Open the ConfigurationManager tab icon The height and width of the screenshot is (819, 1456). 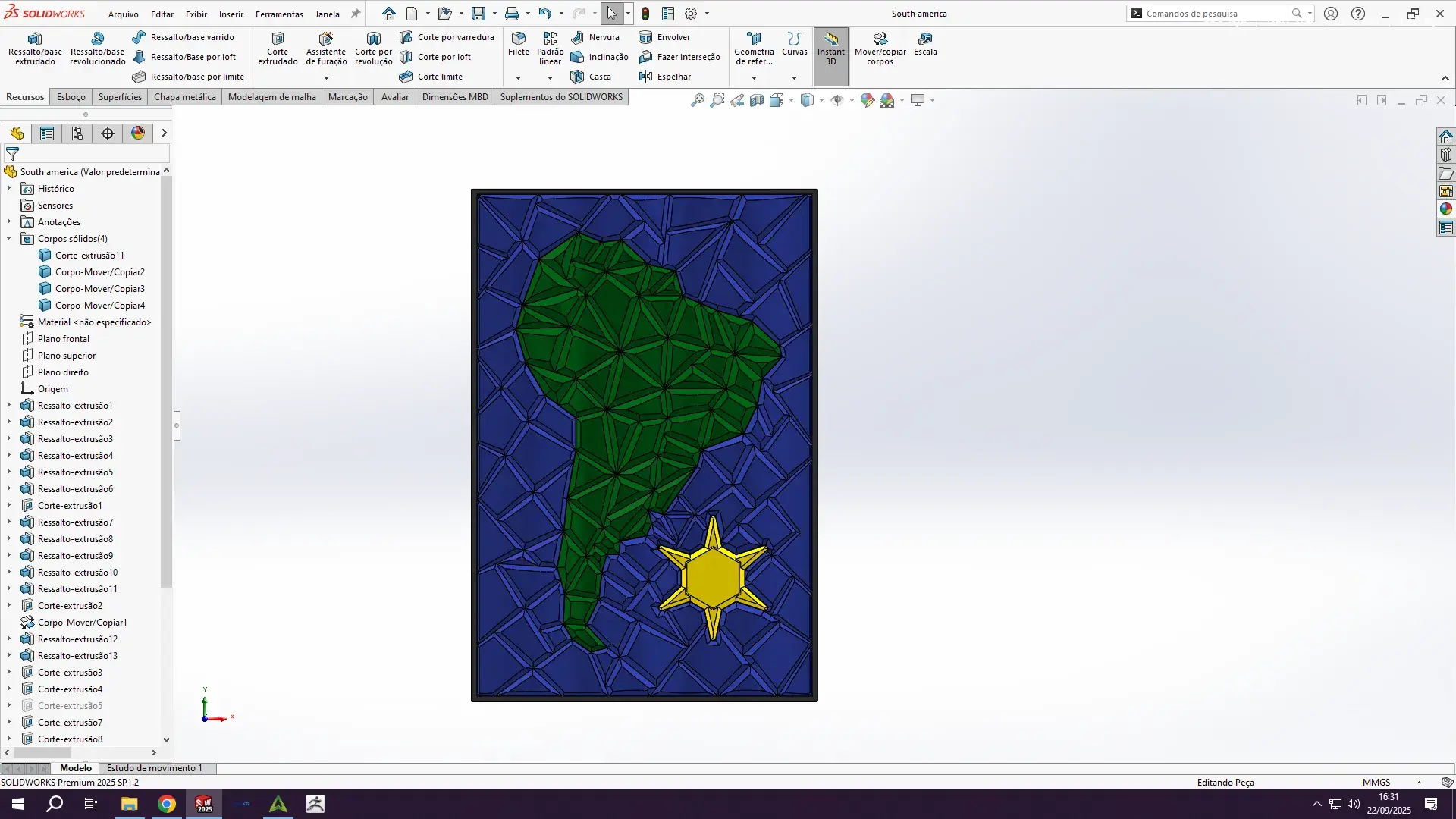tap(77, 133)
